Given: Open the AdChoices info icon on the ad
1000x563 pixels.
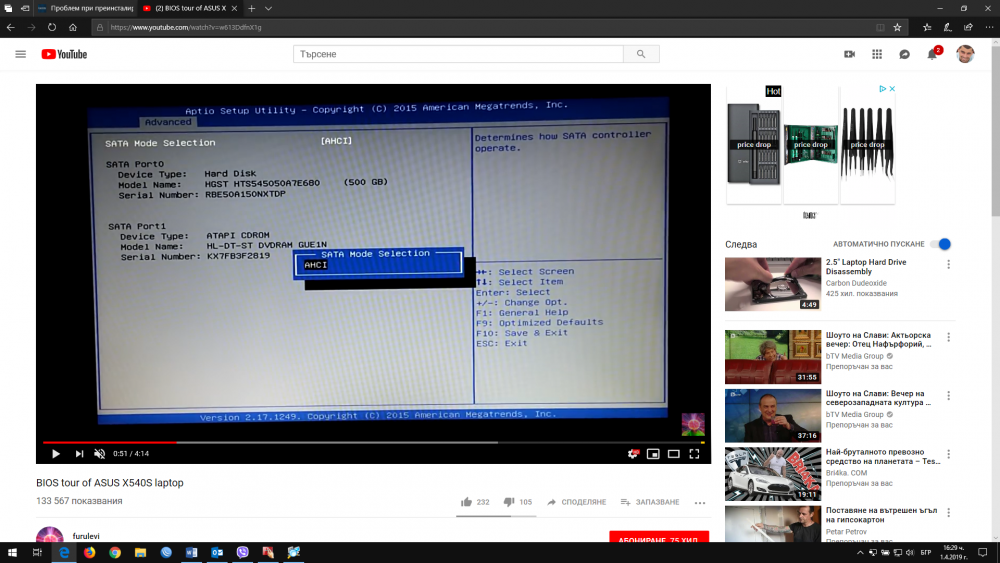Looking at the screenshot, I should (x=883, y=89).
